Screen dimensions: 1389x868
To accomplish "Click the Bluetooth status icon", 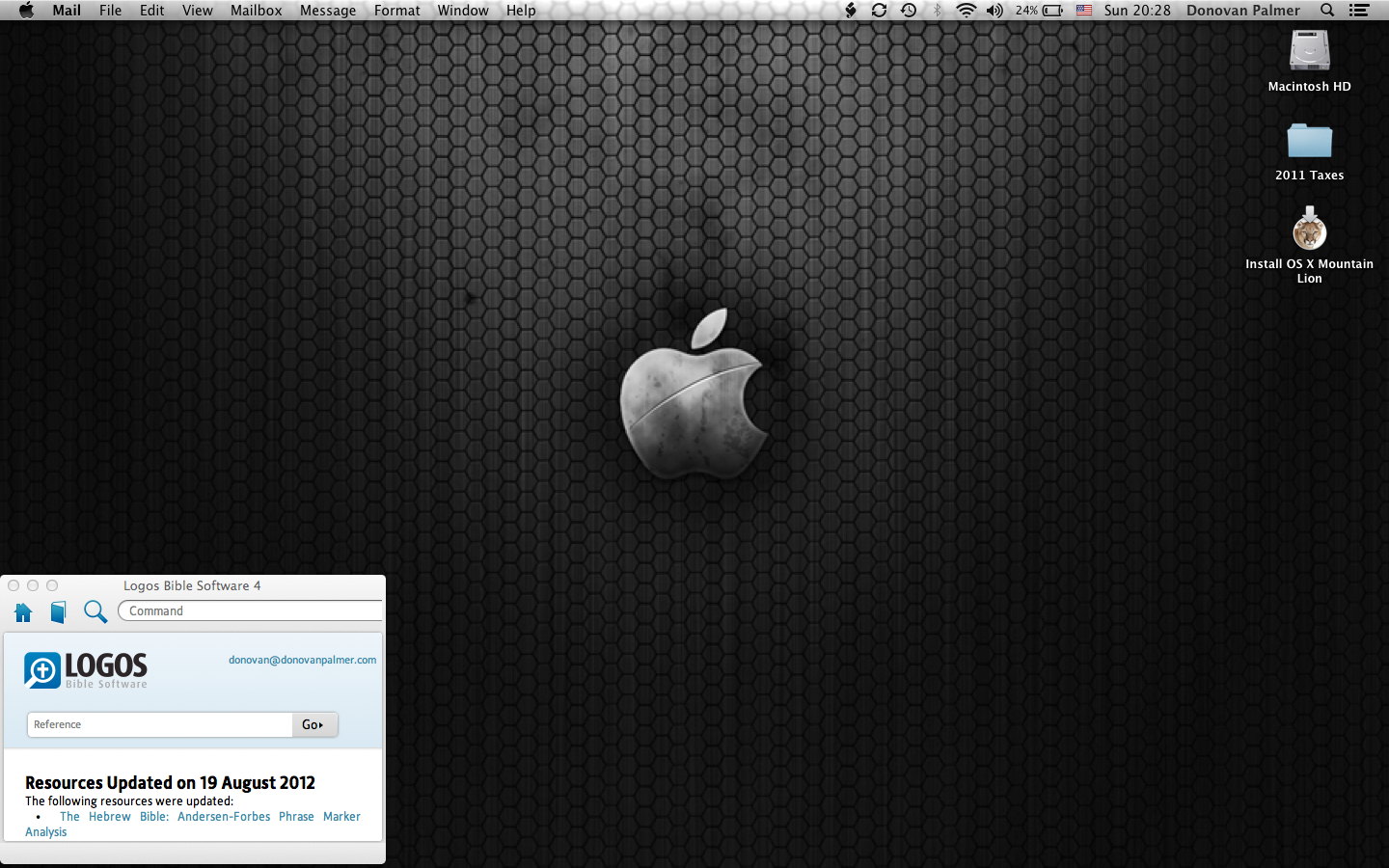I will [937, 11].
